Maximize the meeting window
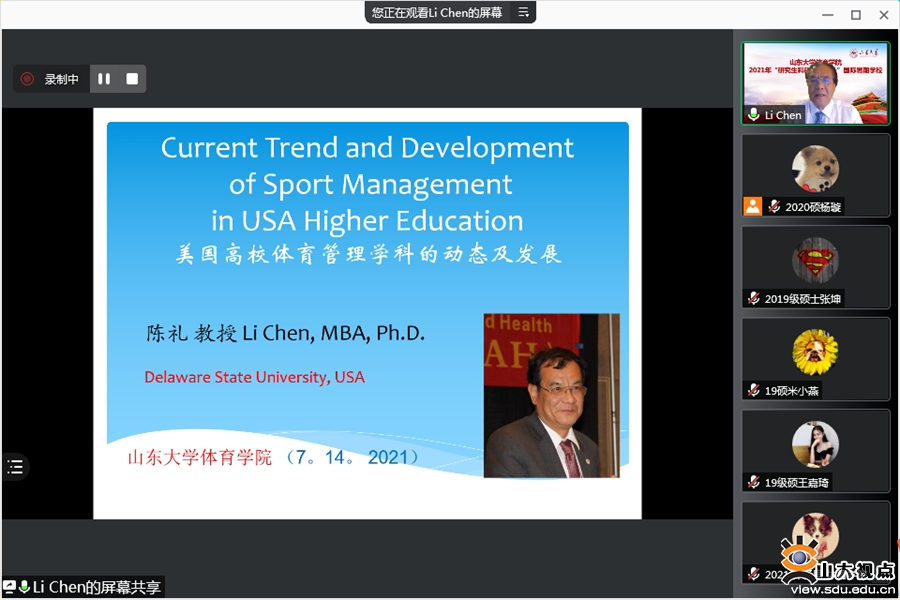This screenshot has height=600, width=900. click(855, 15)
